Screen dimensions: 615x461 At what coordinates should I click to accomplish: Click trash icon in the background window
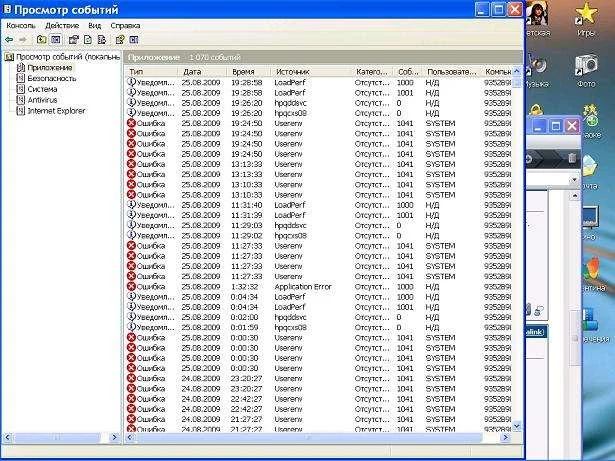tap(572, 159)
